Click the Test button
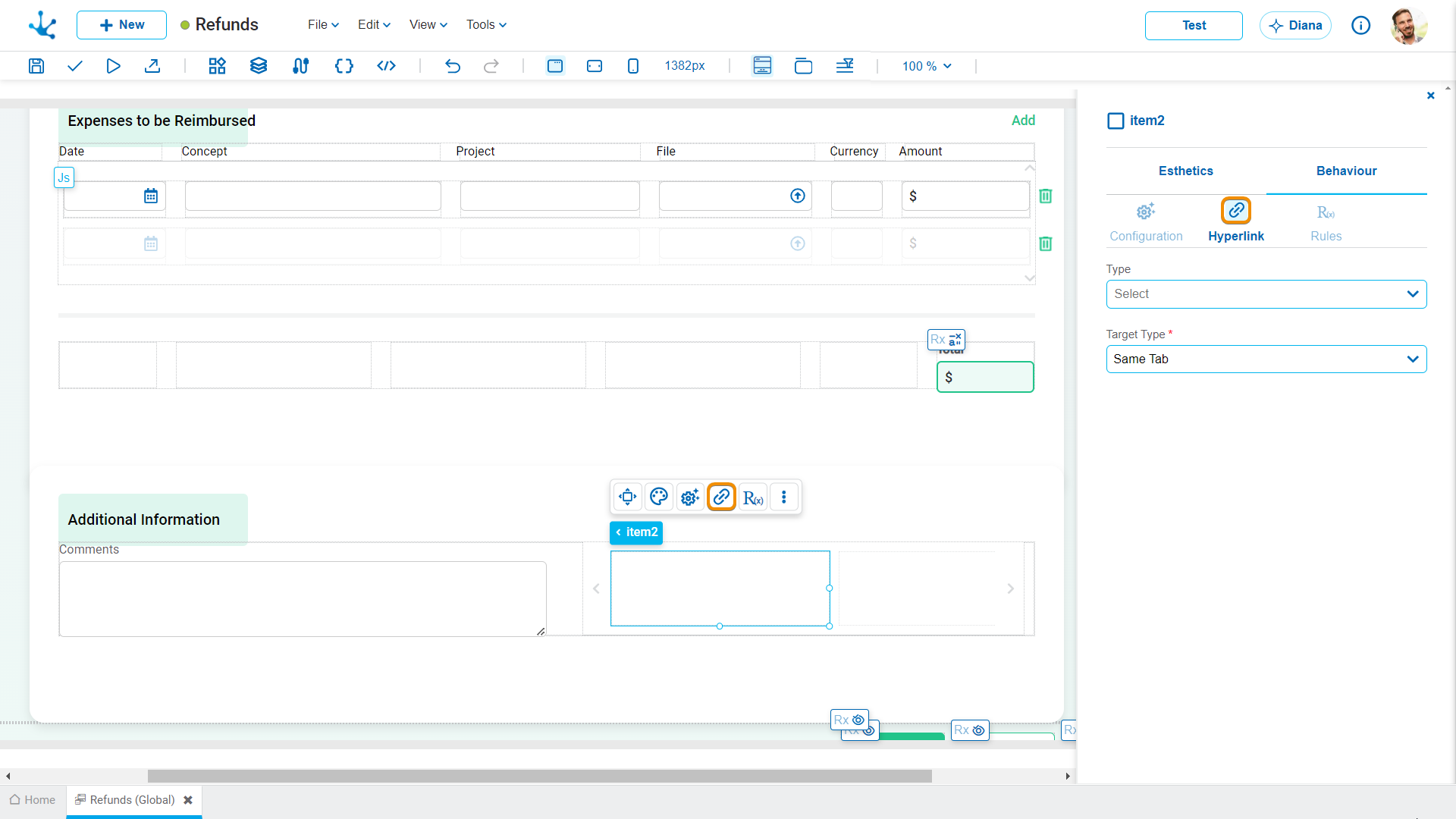The height and width of the screenshot is (819, 1456). click(x=1194, y=26)
